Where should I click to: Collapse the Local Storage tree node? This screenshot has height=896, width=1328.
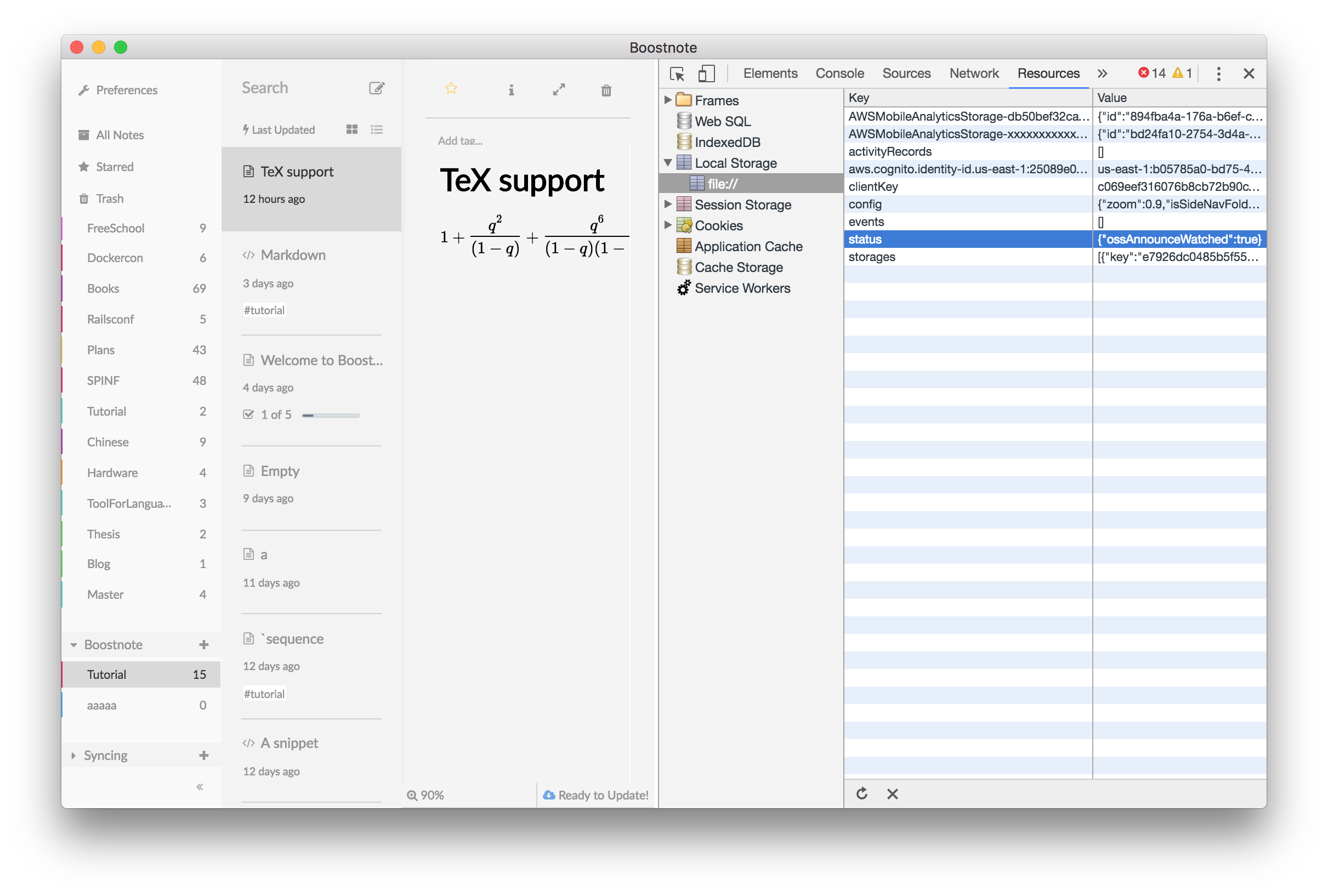667,163
